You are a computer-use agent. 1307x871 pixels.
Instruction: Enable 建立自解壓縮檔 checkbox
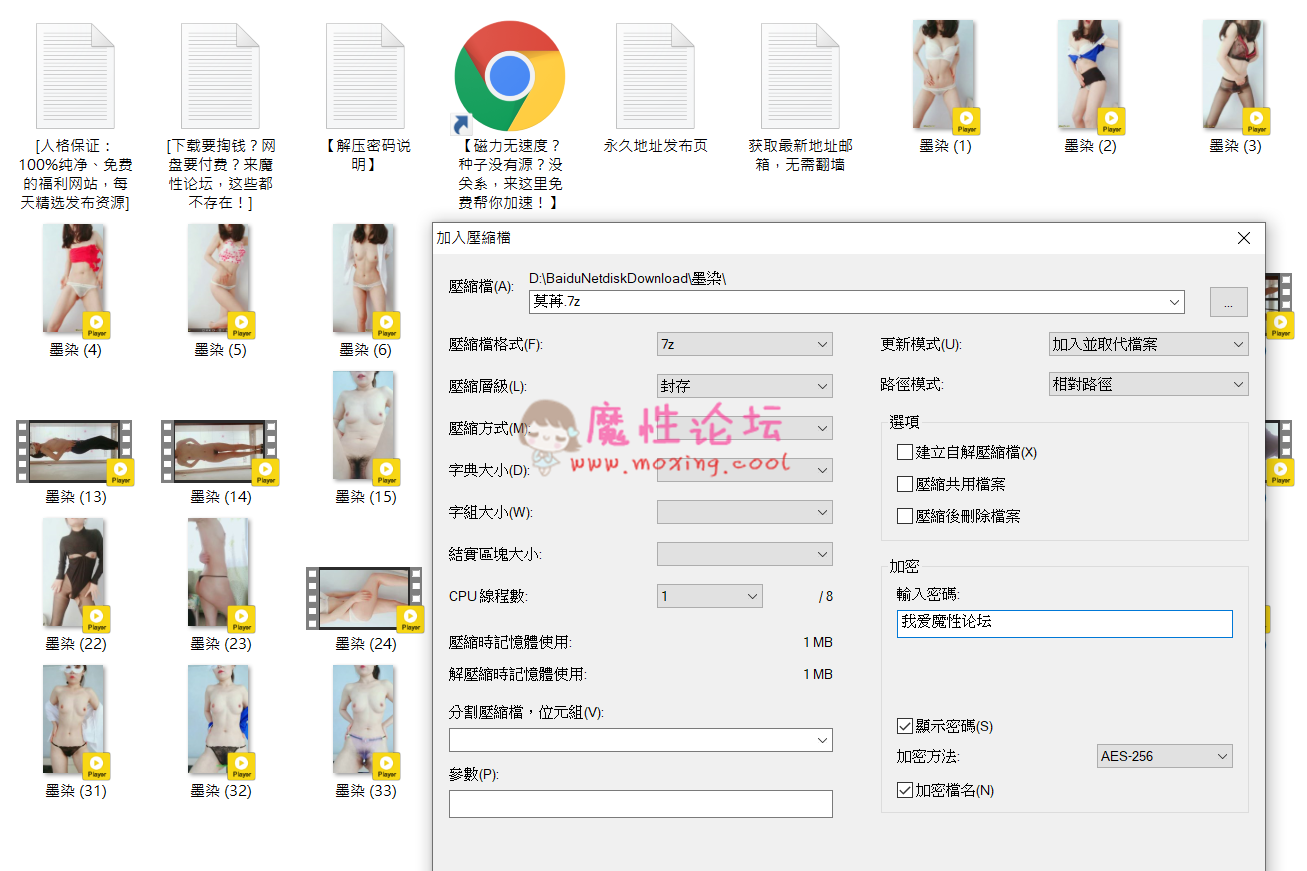905,452
